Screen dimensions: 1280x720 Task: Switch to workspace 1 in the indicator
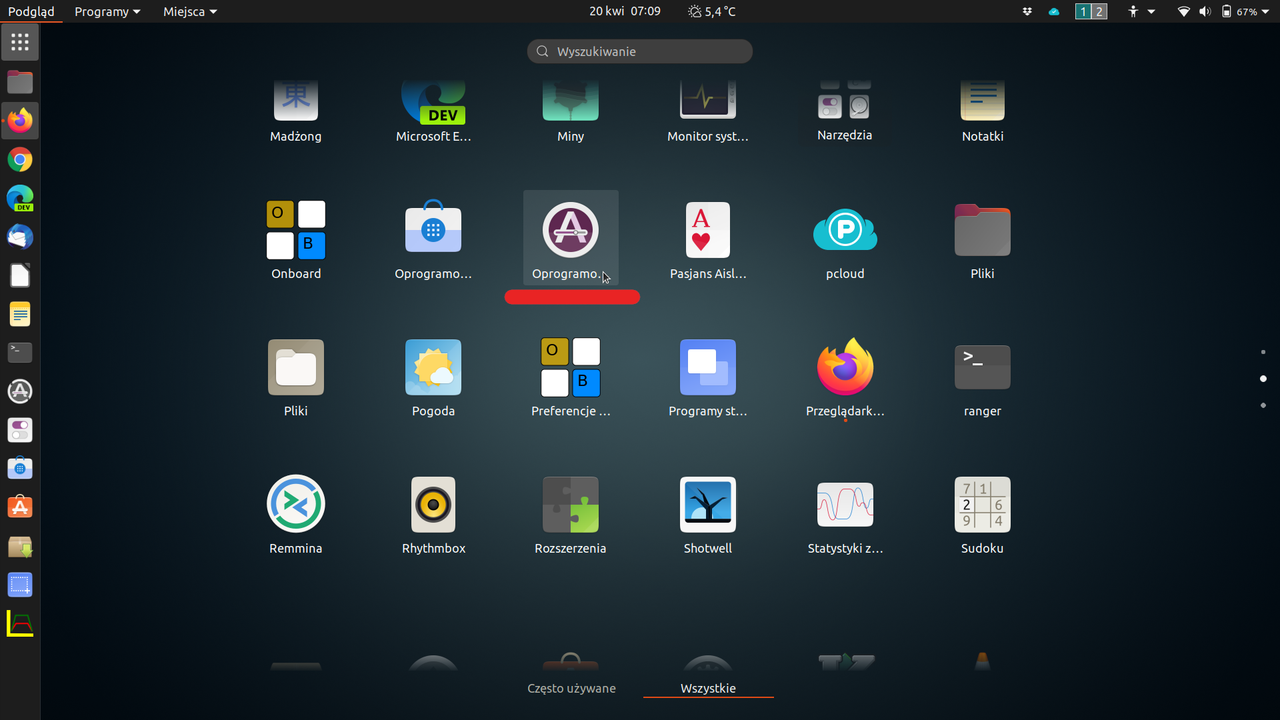click(x=1083, y=12)
